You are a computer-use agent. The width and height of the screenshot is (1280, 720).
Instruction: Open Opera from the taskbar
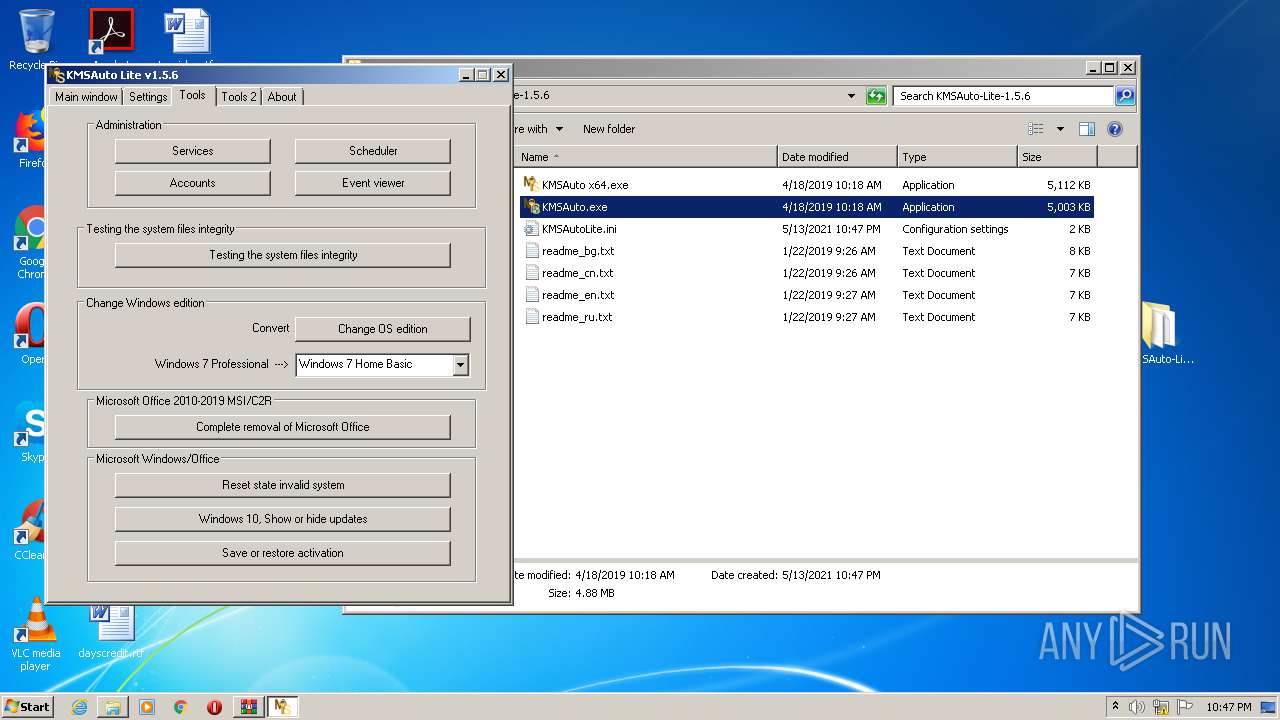pyautogui.click(x=214, y=707)
